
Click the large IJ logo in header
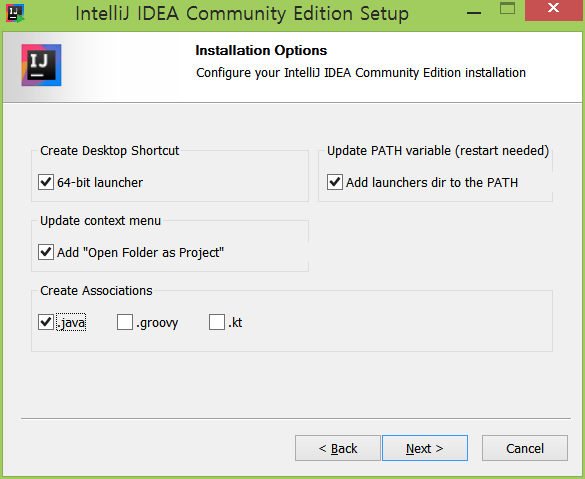[x=41, y=65]
